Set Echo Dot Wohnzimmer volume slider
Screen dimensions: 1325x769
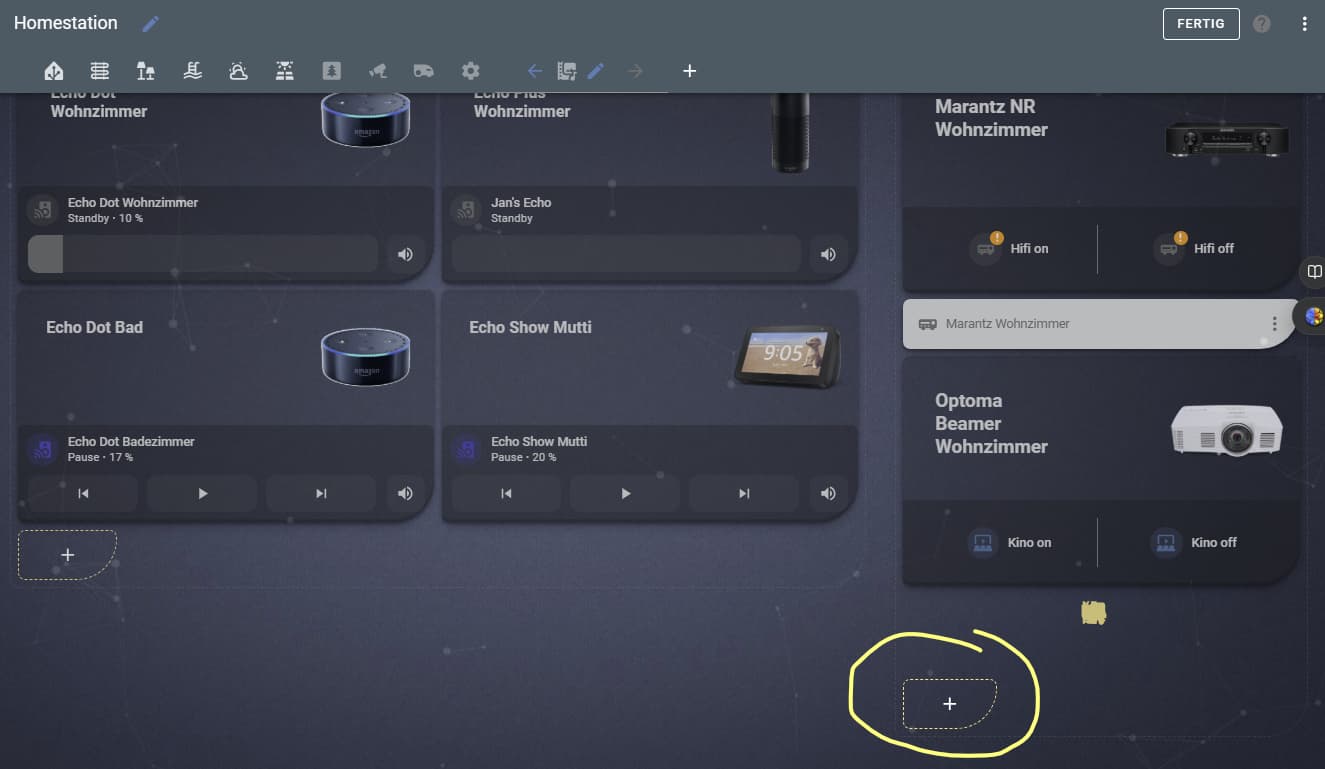point(203,254)
